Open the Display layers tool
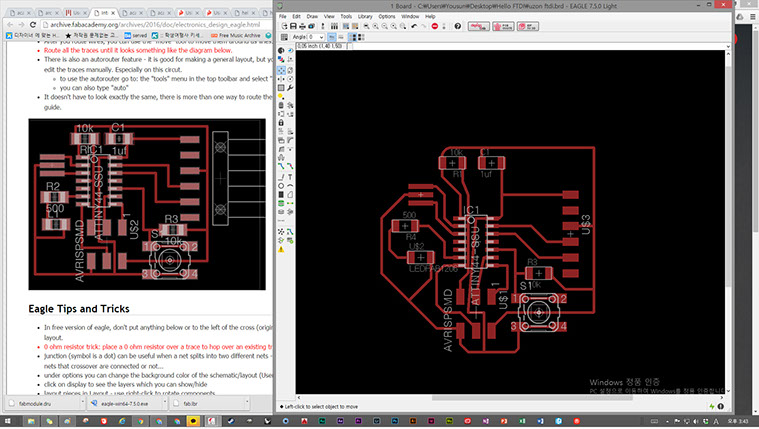Screen dimensions: 759x429 click(281, 59)
